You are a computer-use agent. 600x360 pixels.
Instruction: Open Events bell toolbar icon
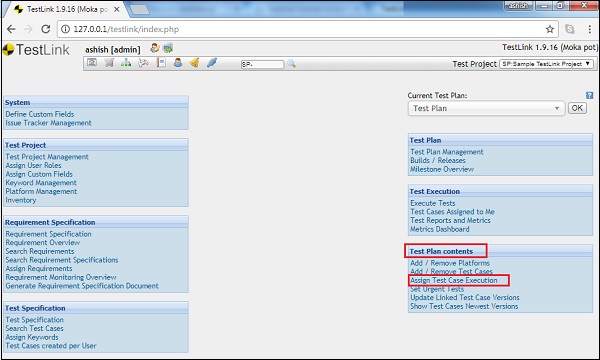click(x=194, y=63)
